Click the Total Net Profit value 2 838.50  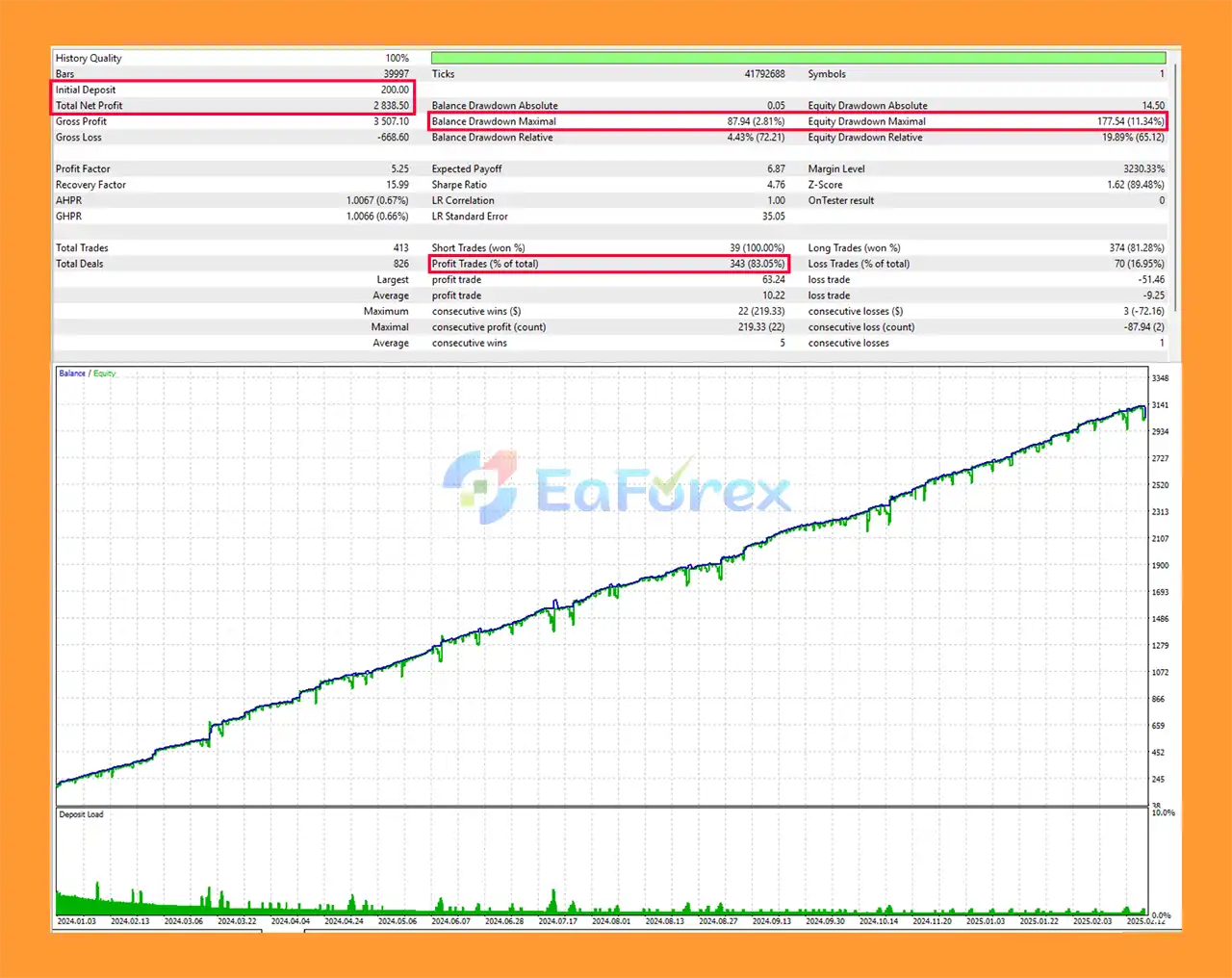point(391,106)
